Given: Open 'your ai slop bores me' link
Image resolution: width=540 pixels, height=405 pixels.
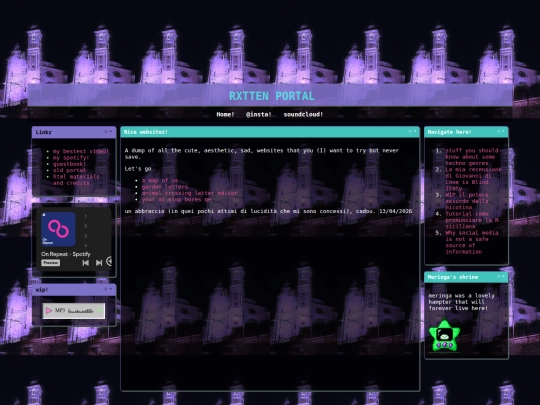Looking at the screenshot, I should tap(176, 199).
